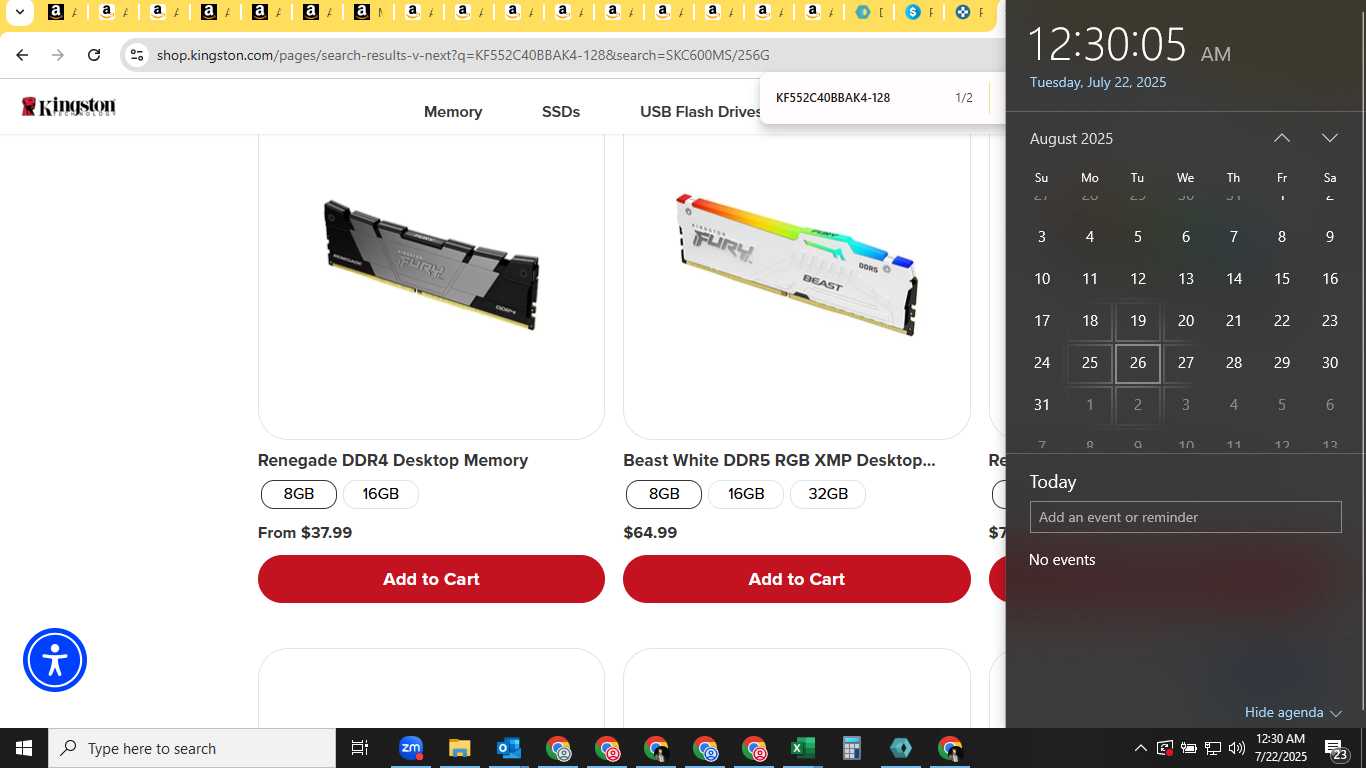Click the Kingston logo
Image resolution: width=1366 pixels, height=768 pixels.
[x=69, y=106]
